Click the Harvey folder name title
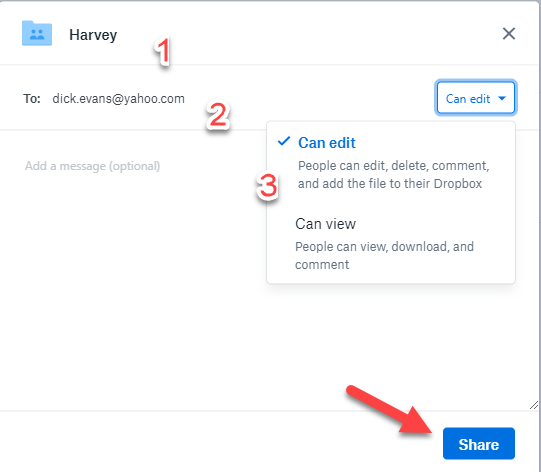Screen dimensions: 541x472 (93, 35)
